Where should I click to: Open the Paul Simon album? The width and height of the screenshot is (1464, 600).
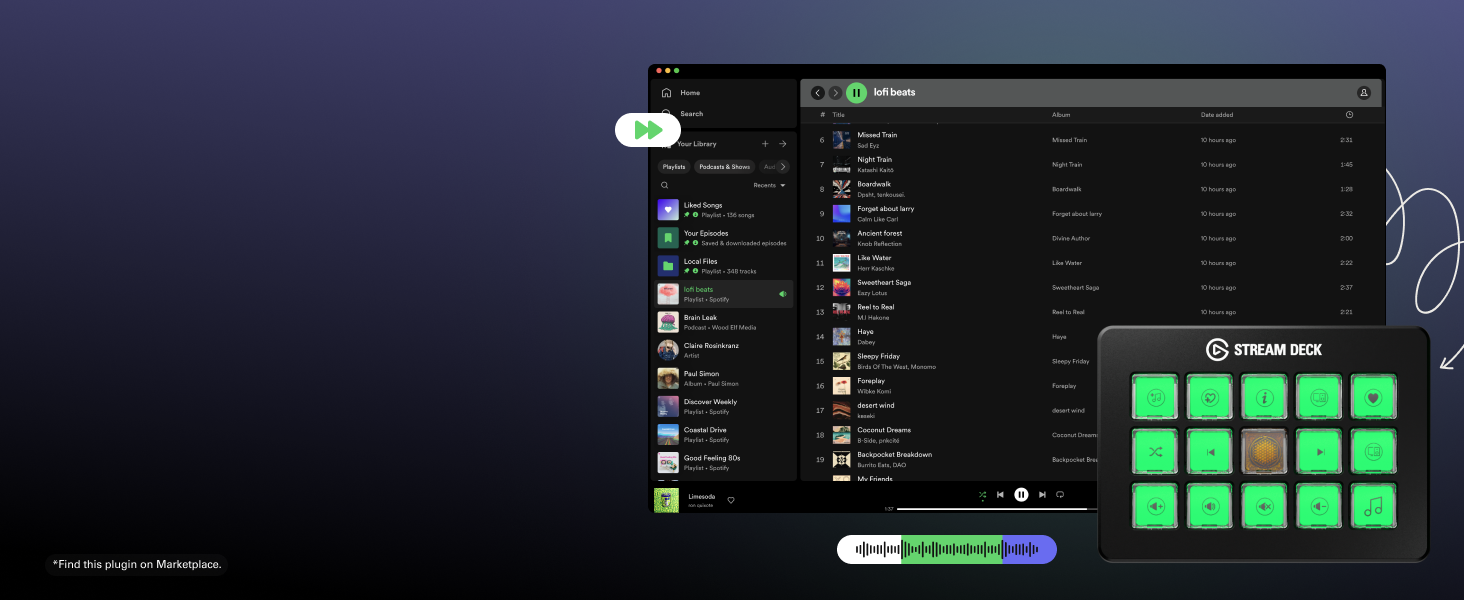tap(725, 378)
